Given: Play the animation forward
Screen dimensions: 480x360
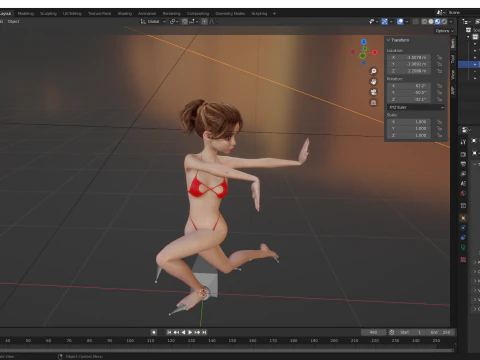Looking at the screenshot, I should [x=190, y=332].
